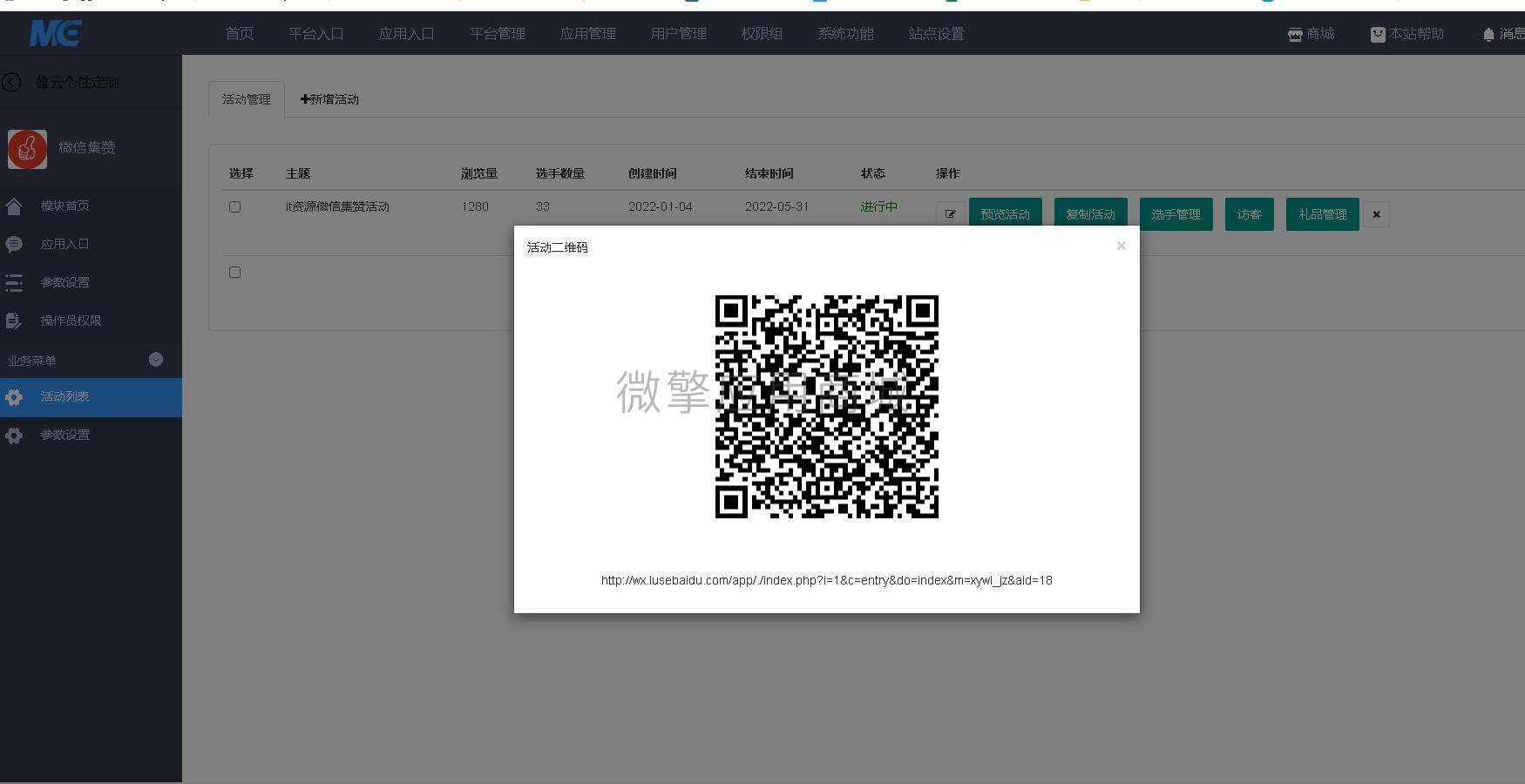Open 应用入口 in top navigation
The height and width of the screenshot is (784, 1525).
point(407,34)
